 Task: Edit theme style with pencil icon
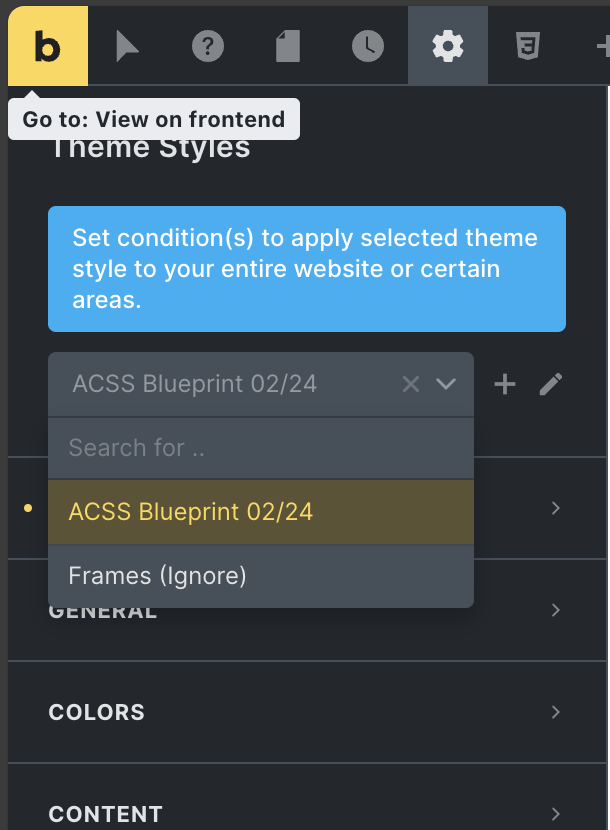pyautogui.click(x=551, y=384)
